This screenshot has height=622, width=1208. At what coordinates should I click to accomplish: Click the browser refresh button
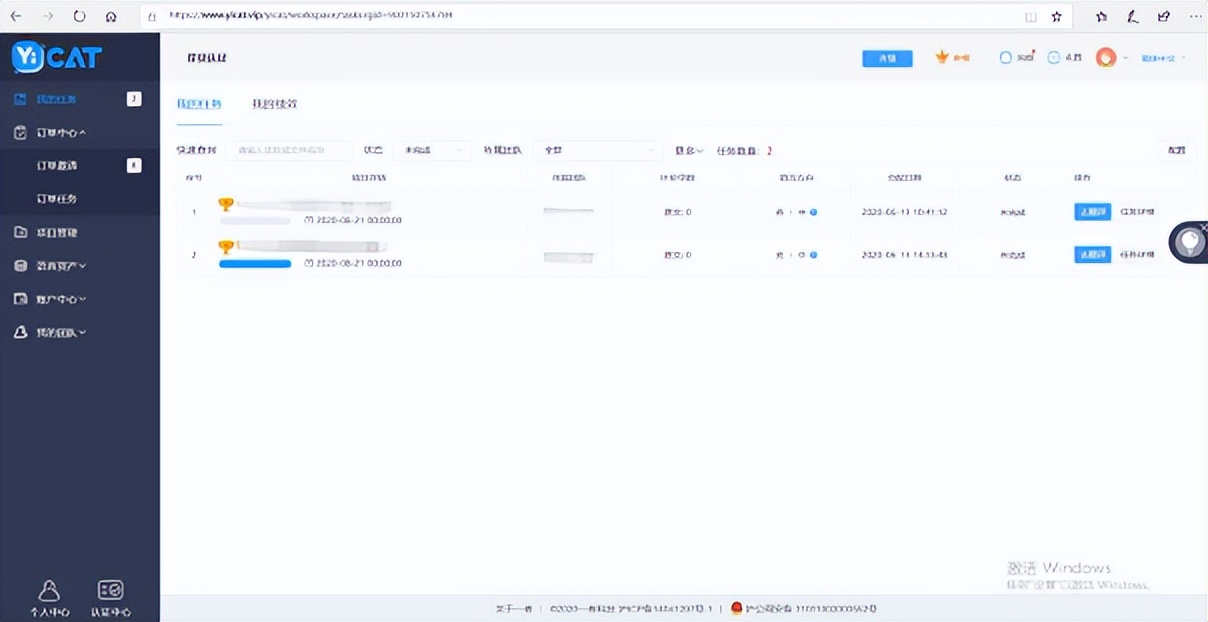click(x=80, y=16)
